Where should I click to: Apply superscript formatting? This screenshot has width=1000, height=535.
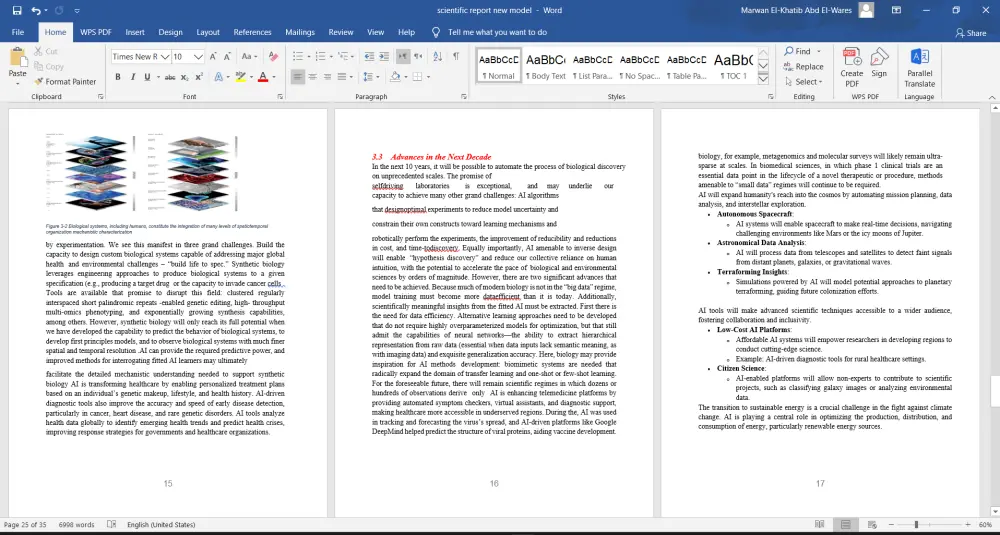(x=199, y=77)
